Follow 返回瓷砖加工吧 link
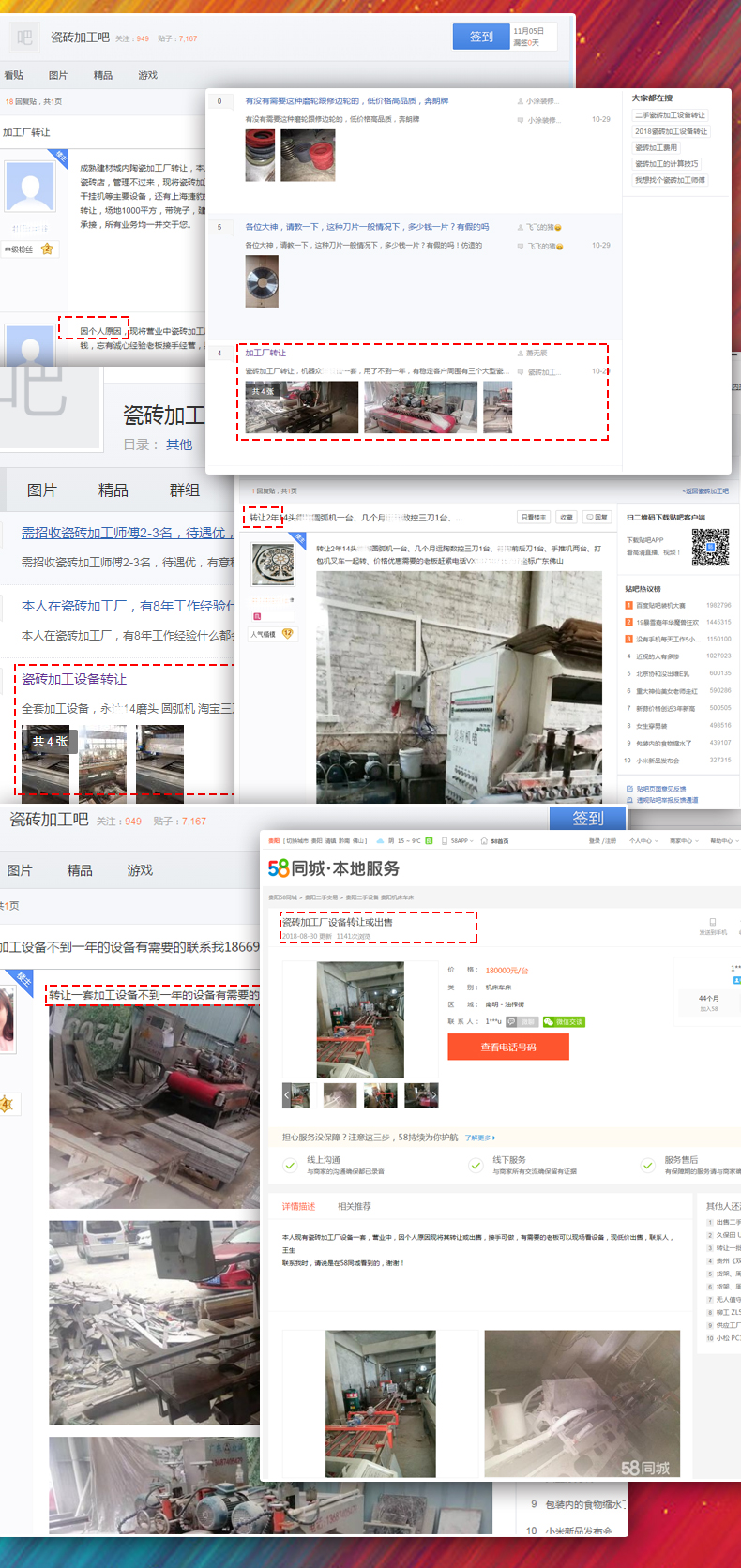The width and height of the screenshot is (741, 1568). [x=705, y=490]
